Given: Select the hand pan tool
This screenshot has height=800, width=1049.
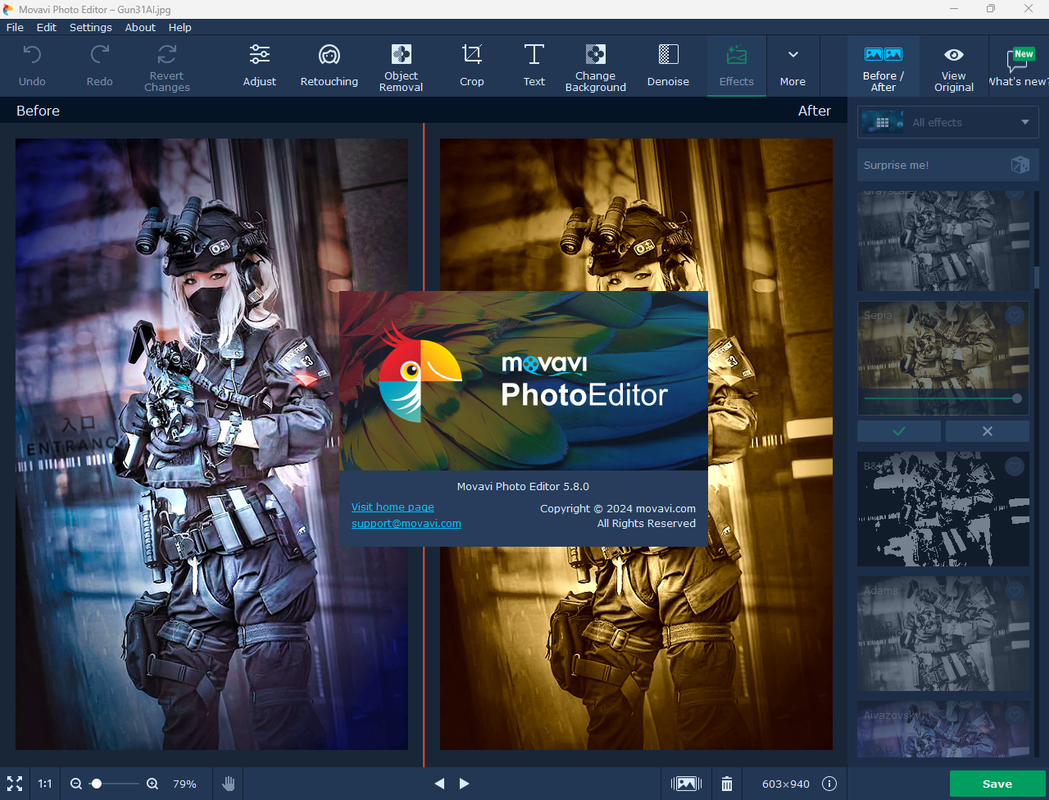Looking at the screenshot, I should click(228, 783).
